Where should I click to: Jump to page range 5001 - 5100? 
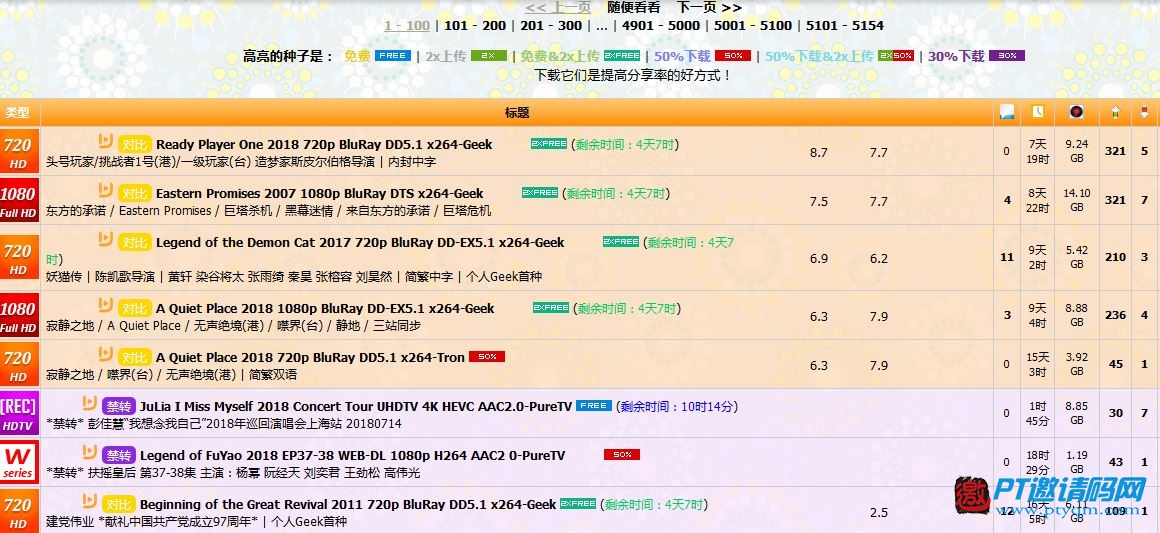click(752, 26)
